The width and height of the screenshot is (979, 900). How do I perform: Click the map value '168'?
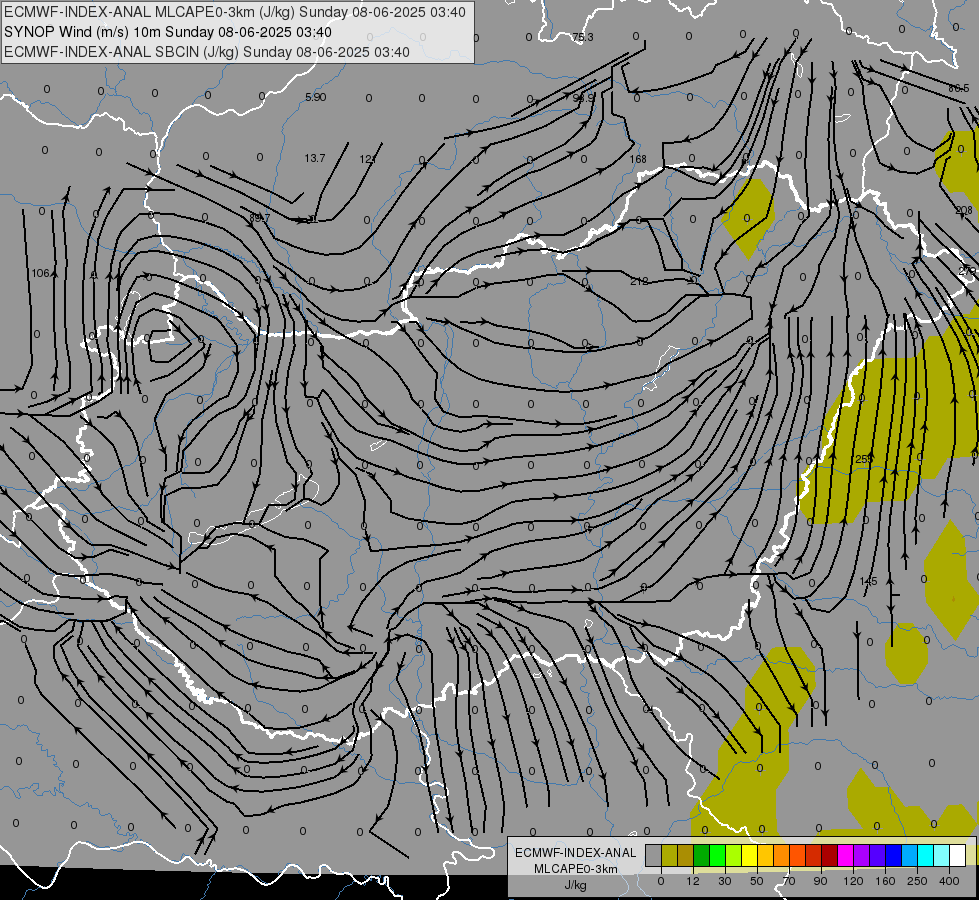(638, 159)
